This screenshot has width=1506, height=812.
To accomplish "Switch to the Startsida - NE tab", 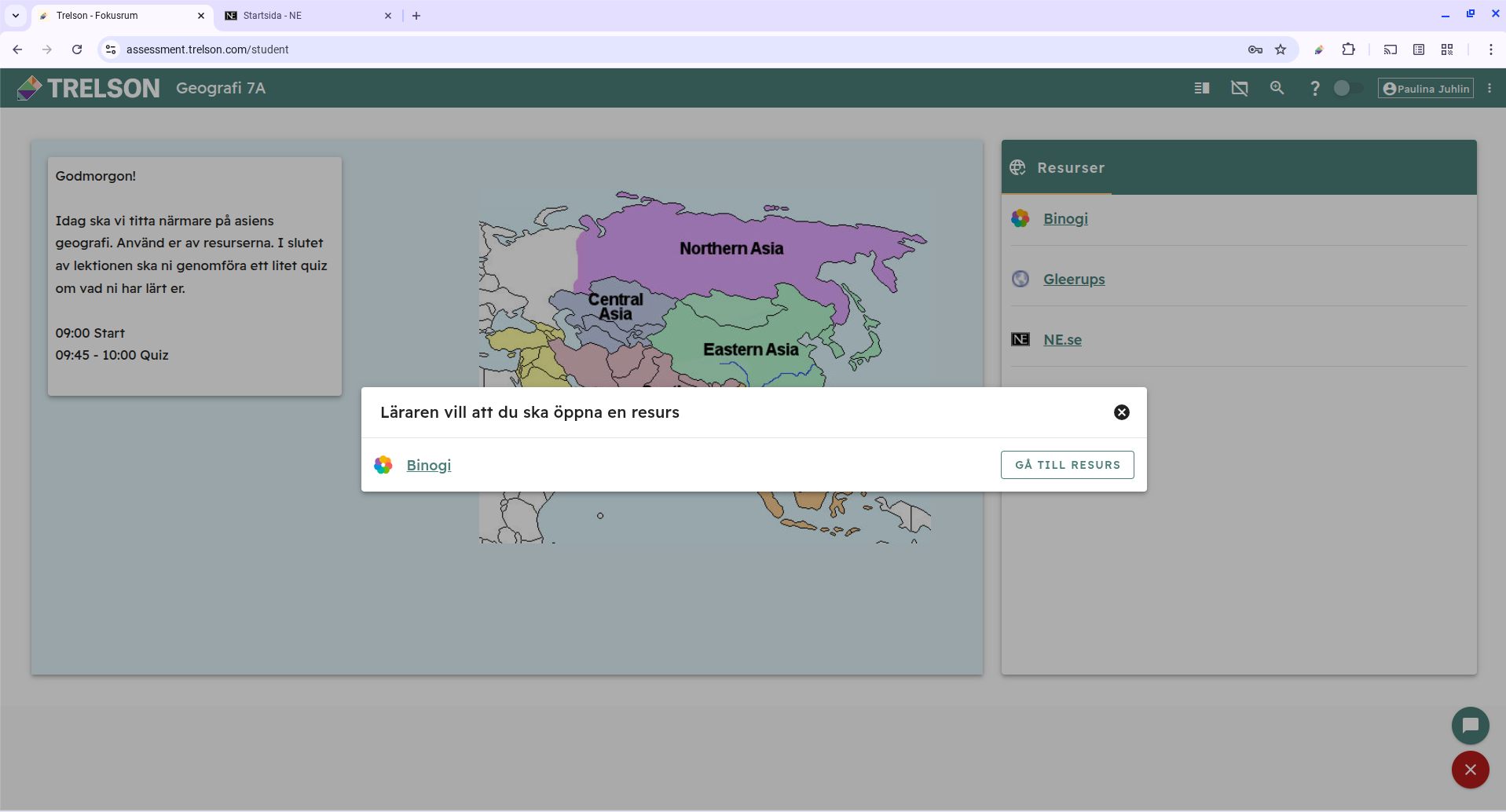I will coord(306,16).
